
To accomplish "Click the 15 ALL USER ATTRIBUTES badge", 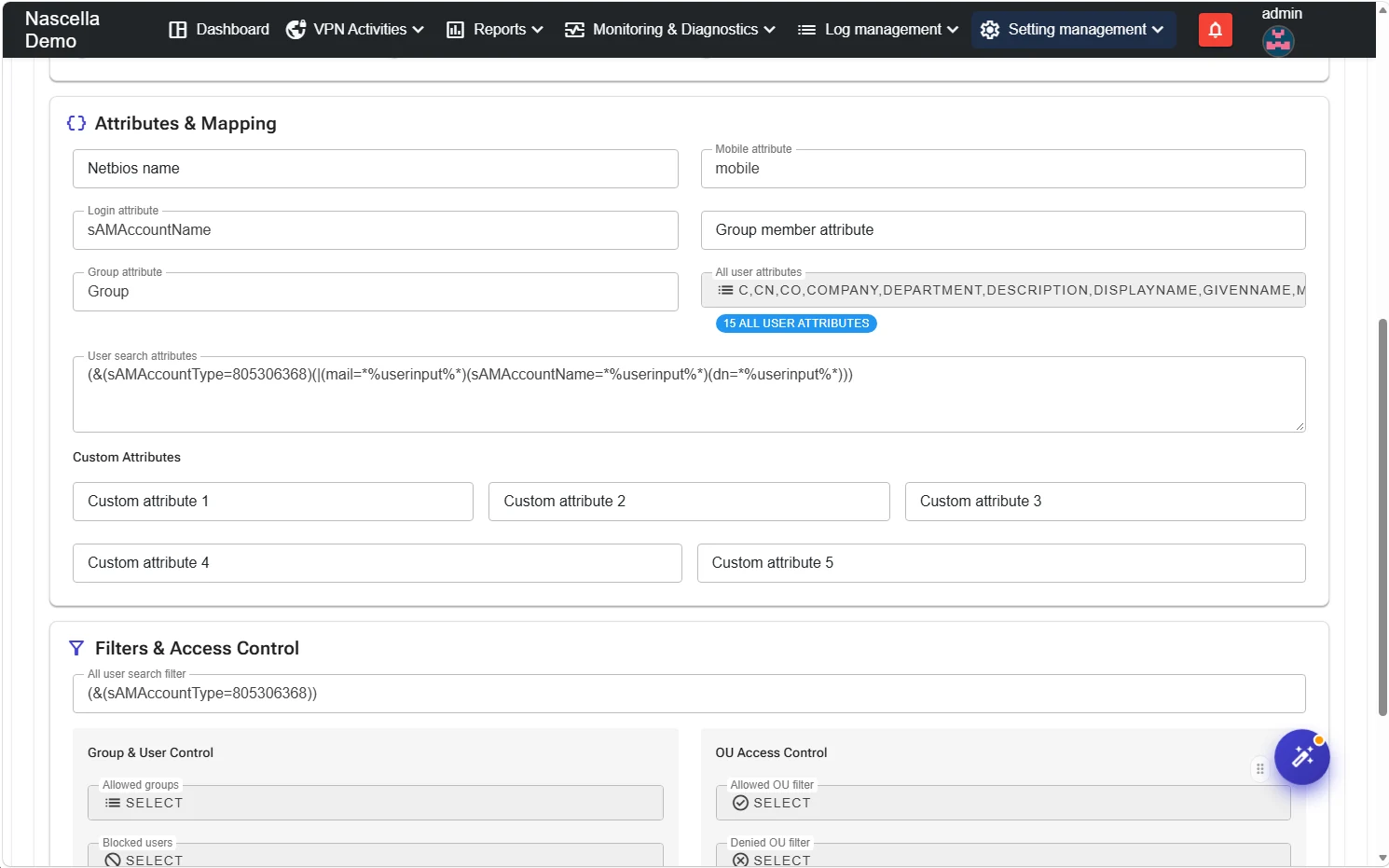I will click(796, 324).
